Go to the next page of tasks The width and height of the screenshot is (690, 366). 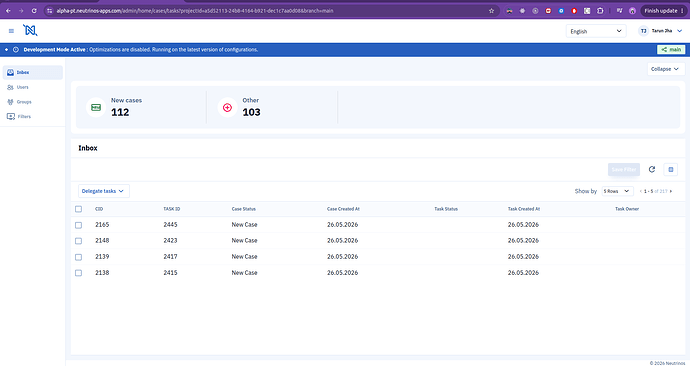pos(671,191)
